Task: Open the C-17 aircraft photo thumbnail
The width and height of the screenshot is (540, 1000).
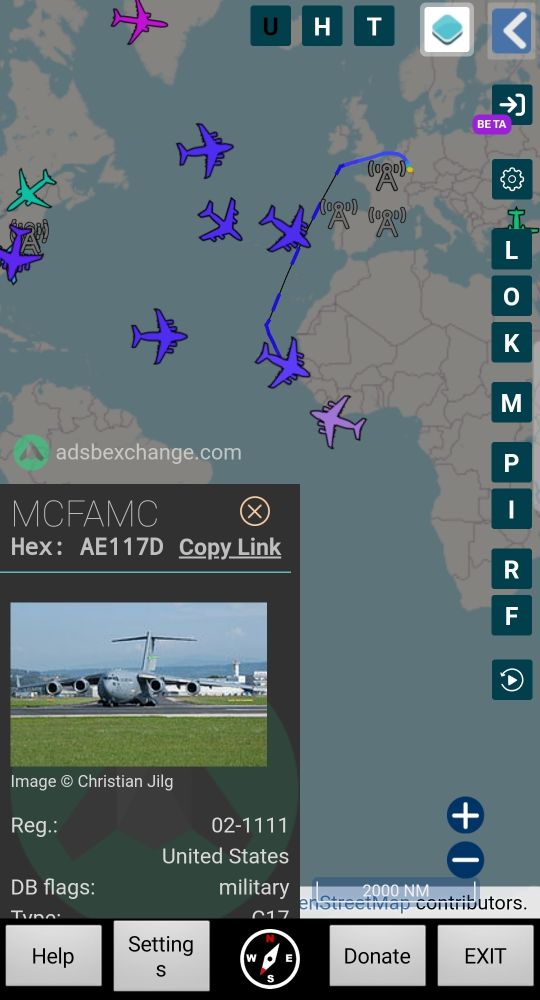Action: click(138, 684)
